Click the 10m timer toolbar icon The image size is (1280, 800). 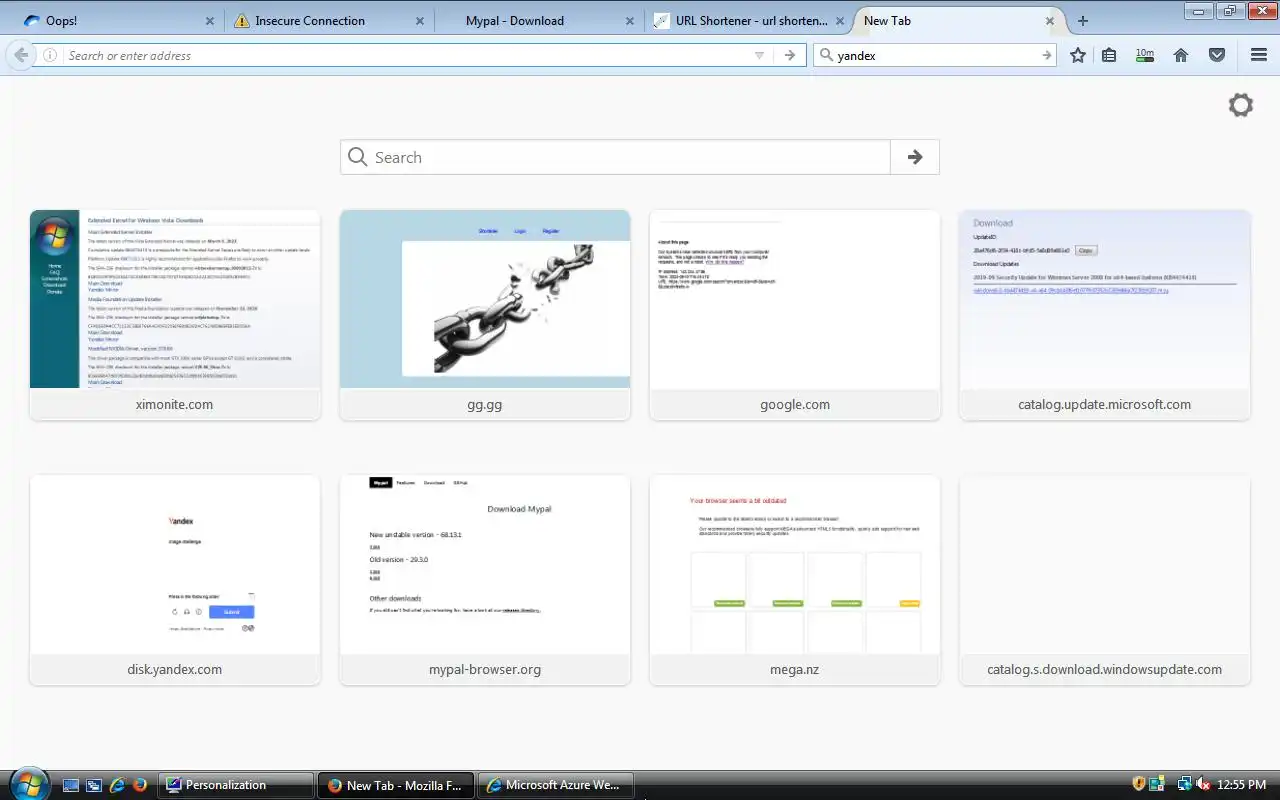[1145, 55]
